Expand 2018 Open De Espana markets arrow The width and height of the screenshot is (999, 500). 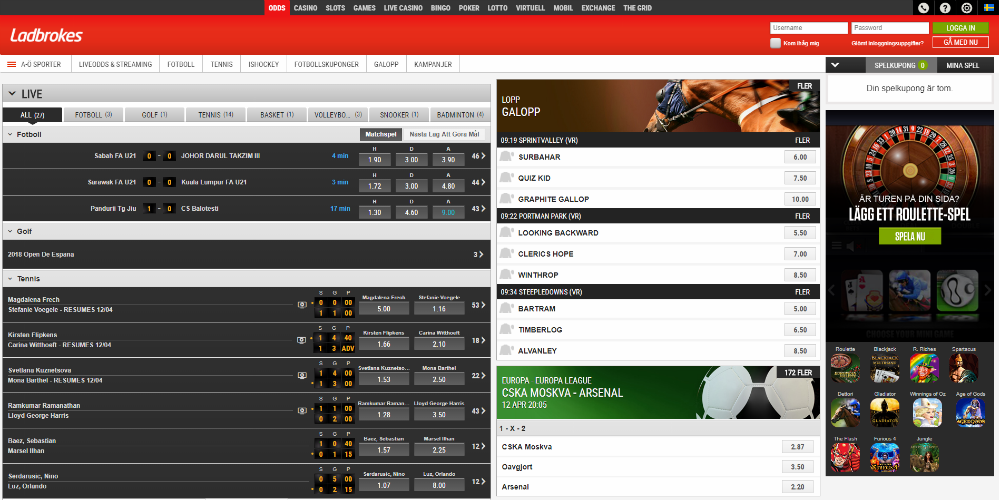479,254
